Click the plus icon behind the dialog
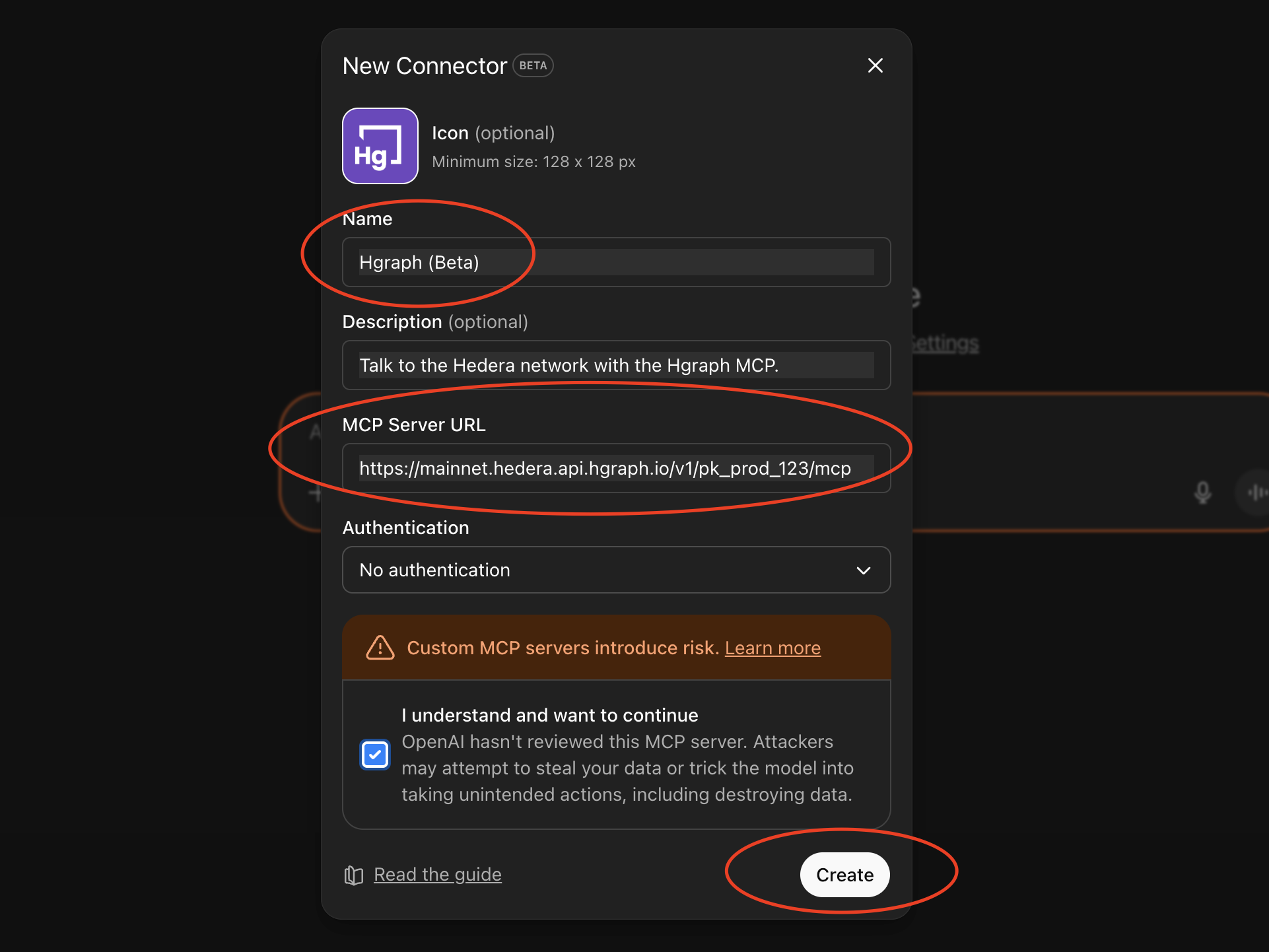This screenshot has height=952, width=1269. pos(316,493)
